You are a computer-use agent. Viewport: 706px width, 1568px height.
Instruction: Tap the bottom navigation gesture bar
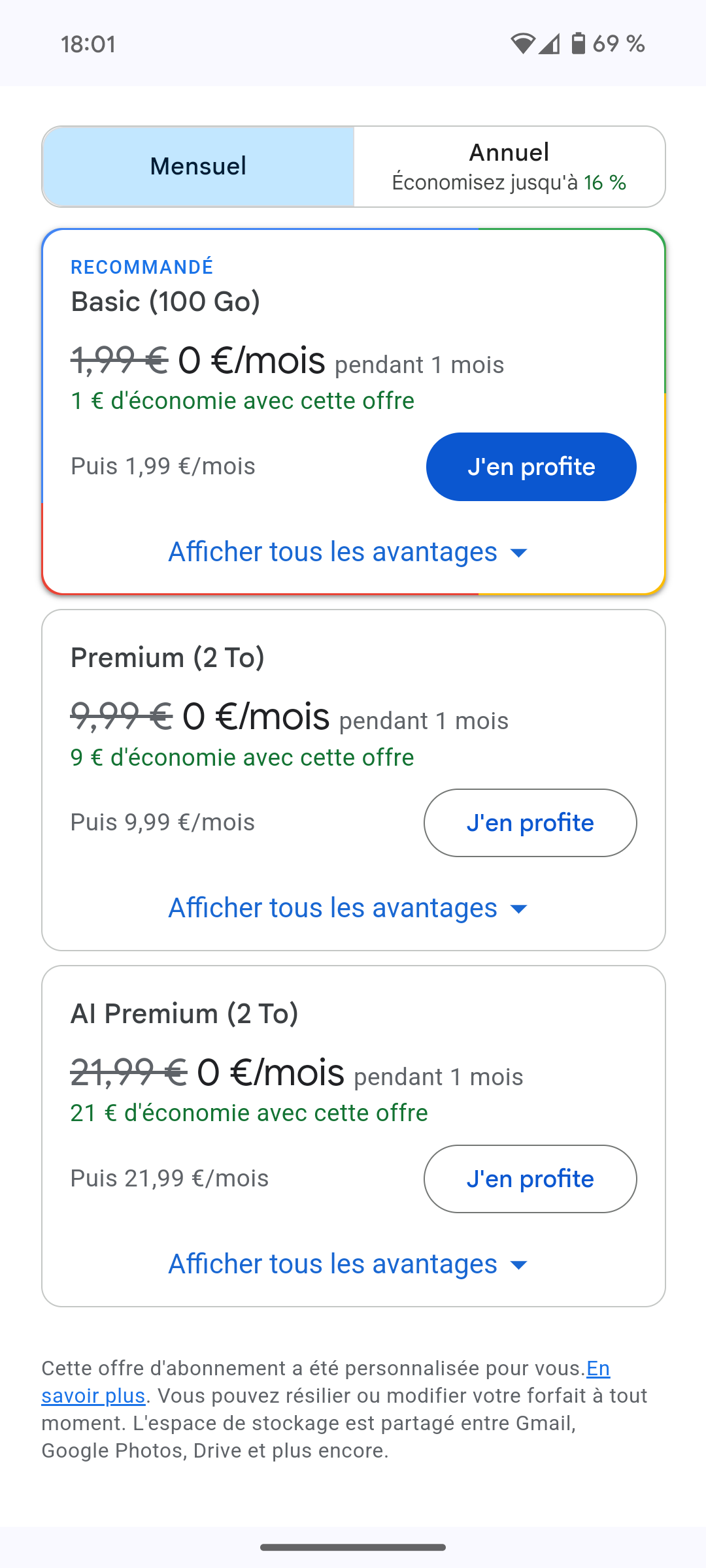tap(353, 1547)
